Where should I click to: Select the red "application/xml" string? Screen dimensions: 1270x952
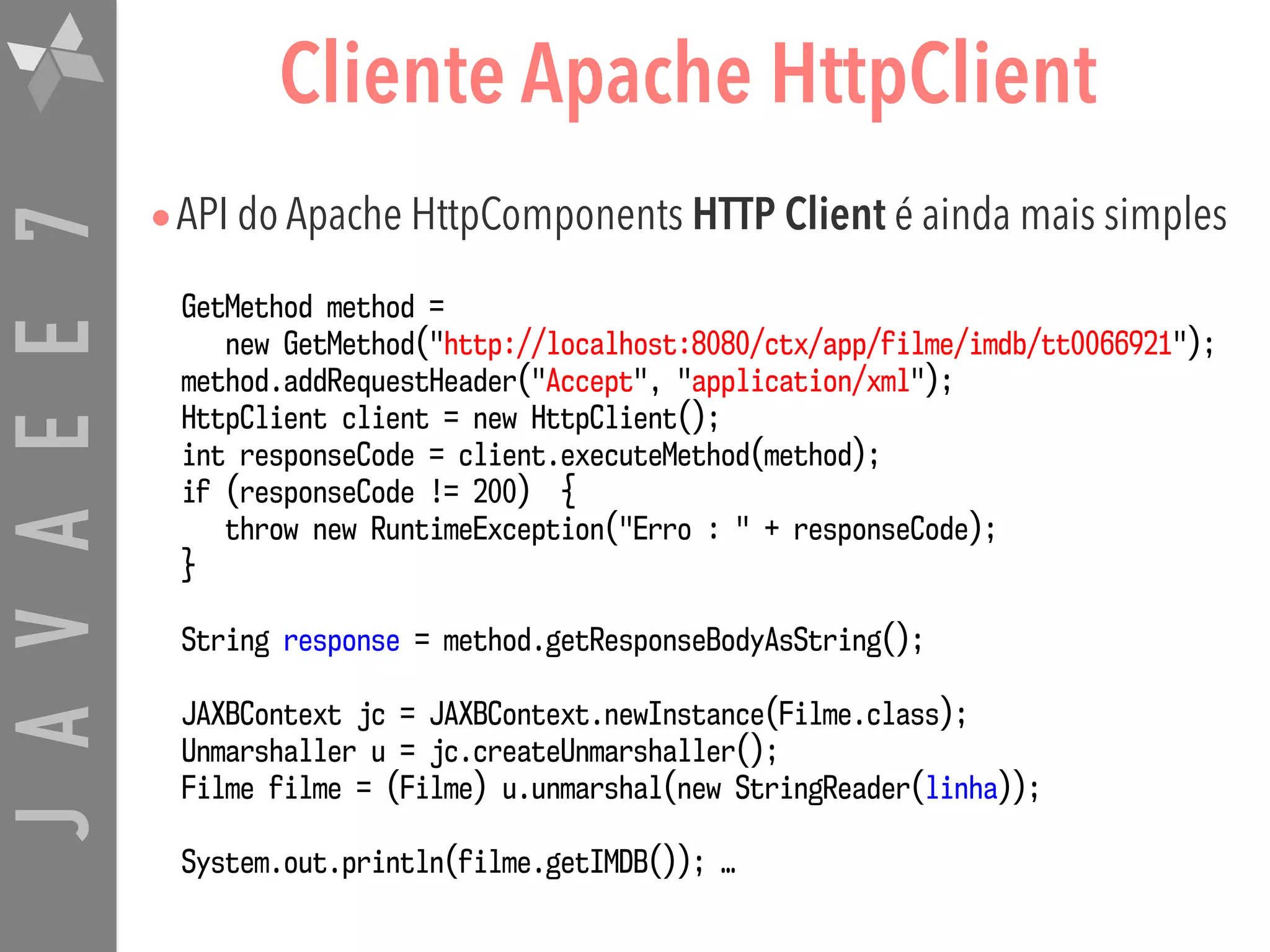[x=801, y=381]
